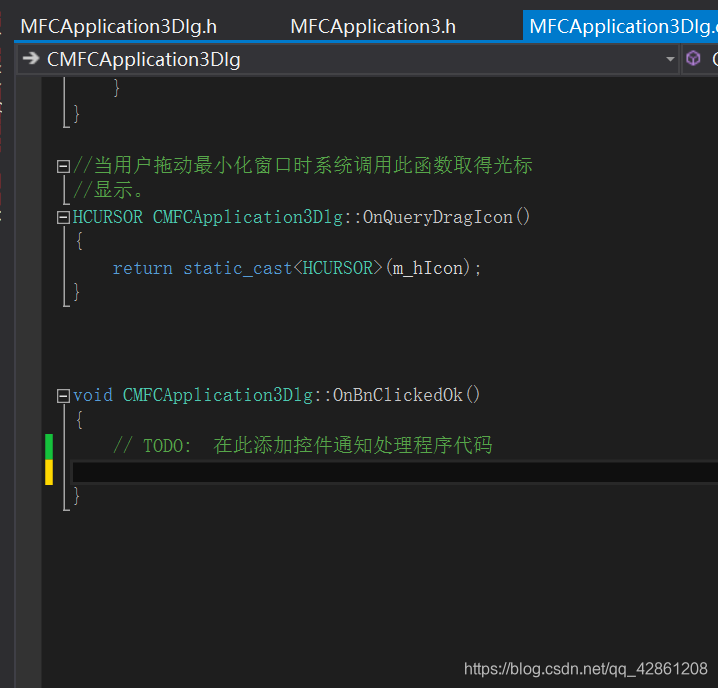
Task: Collapse the Chinese comment block above OnQueryDragIcon
Action: pos(63,166)
